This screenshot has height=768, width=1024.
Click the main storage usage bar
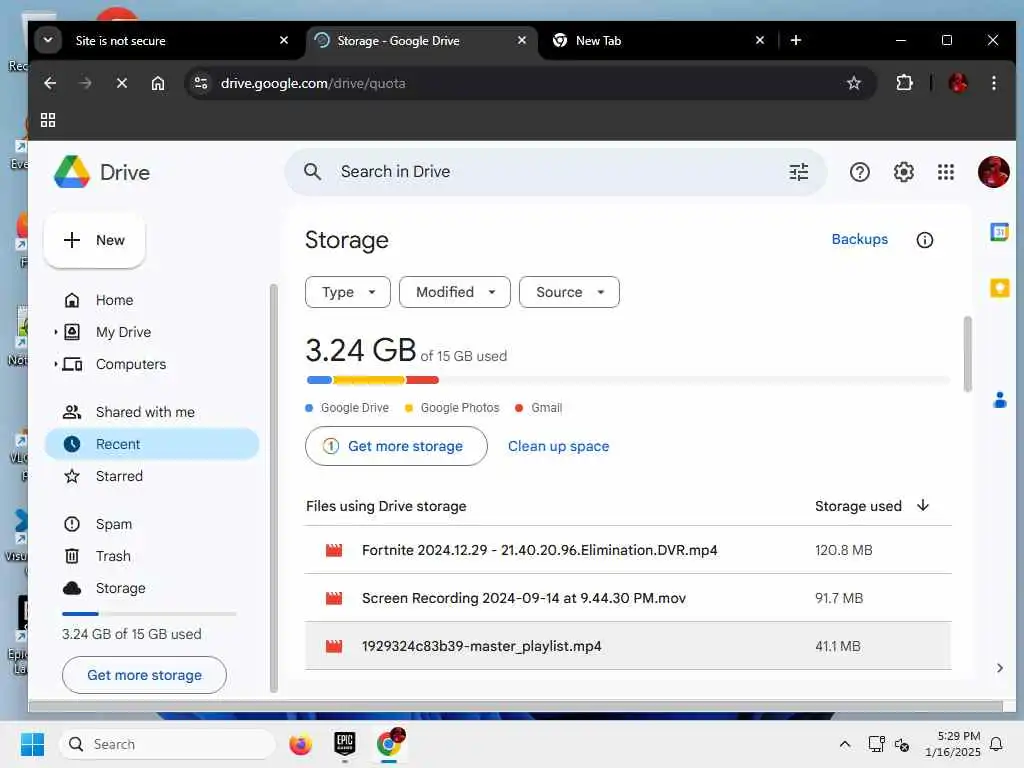click(x=627, y=380)
